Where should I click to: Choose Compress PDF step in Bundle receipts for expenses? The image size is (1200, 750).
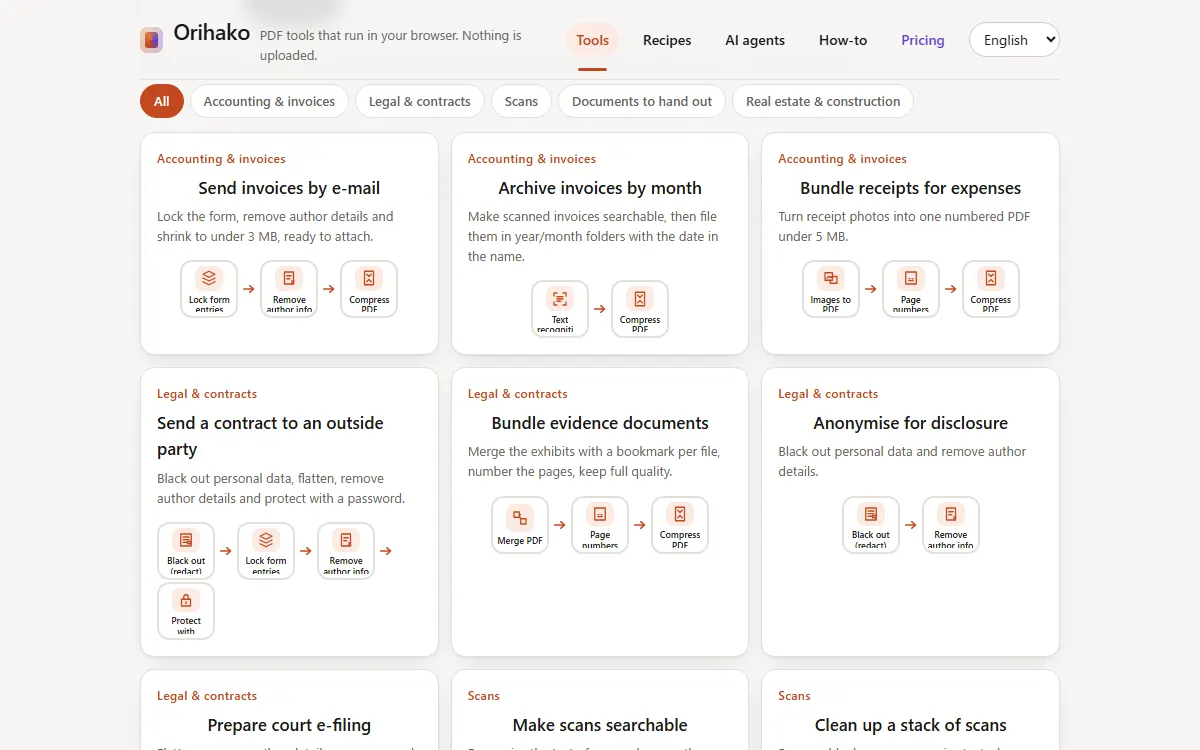coord(991,289)
